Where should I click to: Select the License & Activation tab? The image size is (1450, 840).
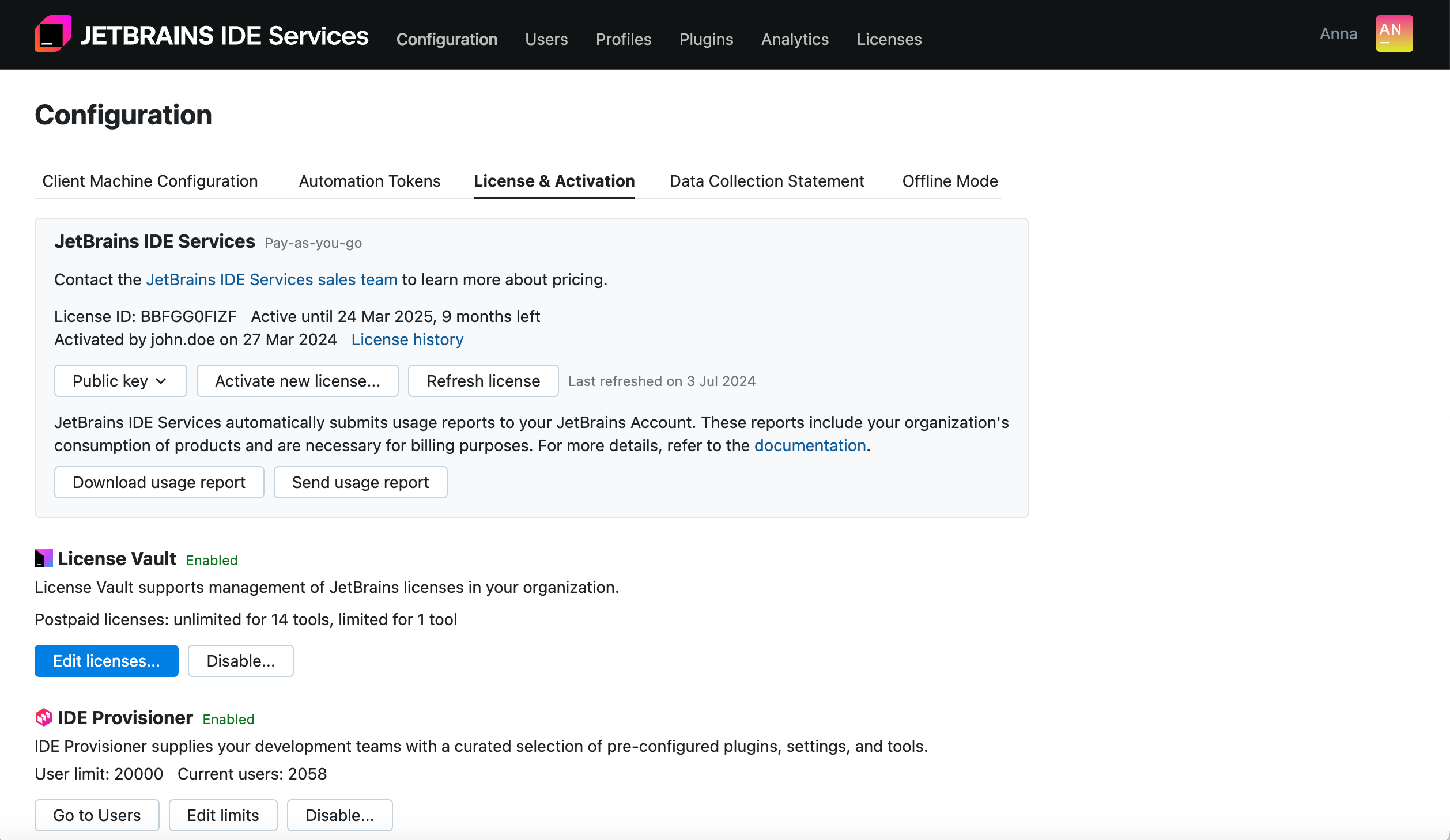554,181
